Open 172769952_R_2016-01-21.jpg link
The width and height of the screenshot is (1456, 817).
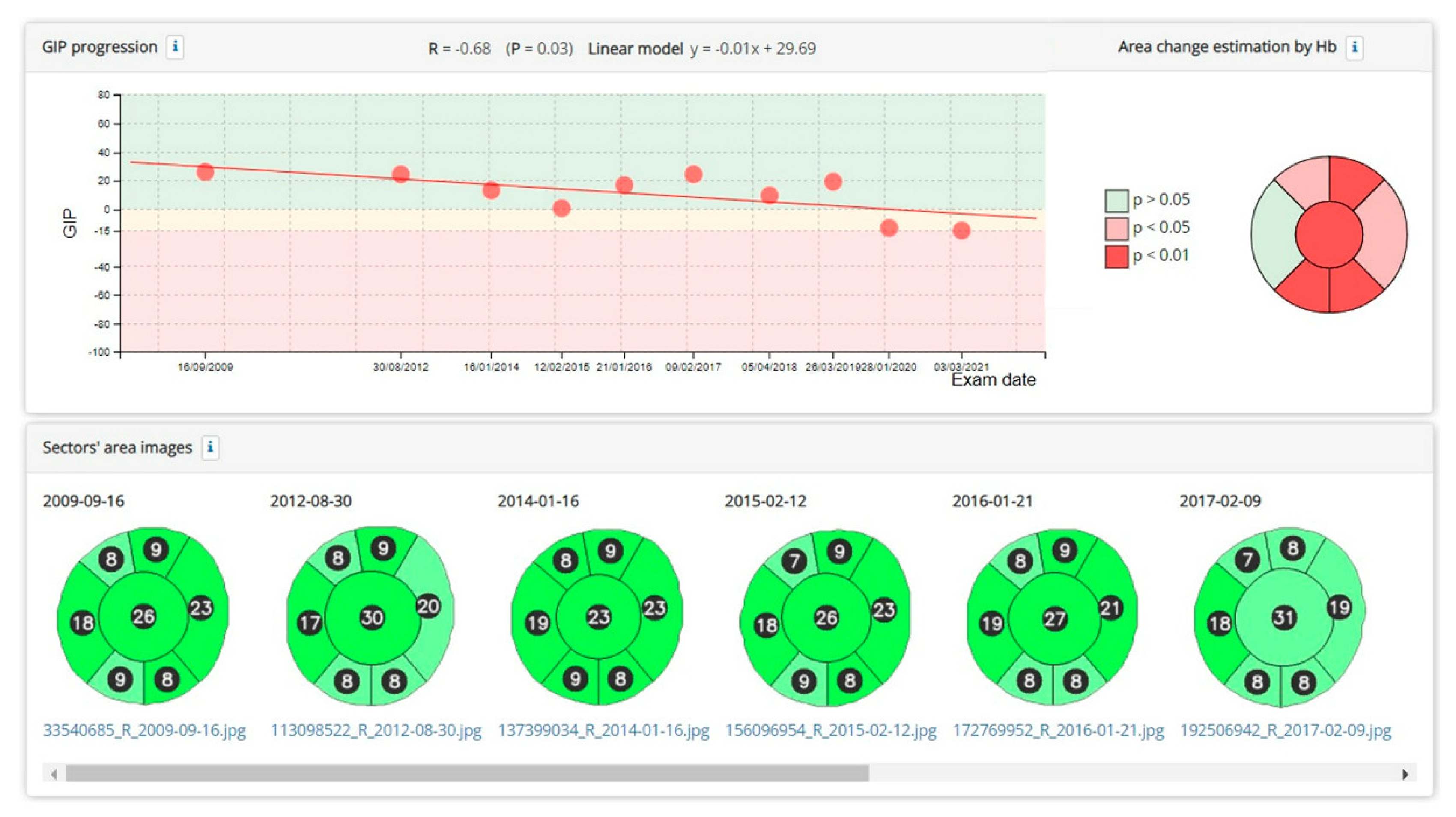coord(1058,730)
